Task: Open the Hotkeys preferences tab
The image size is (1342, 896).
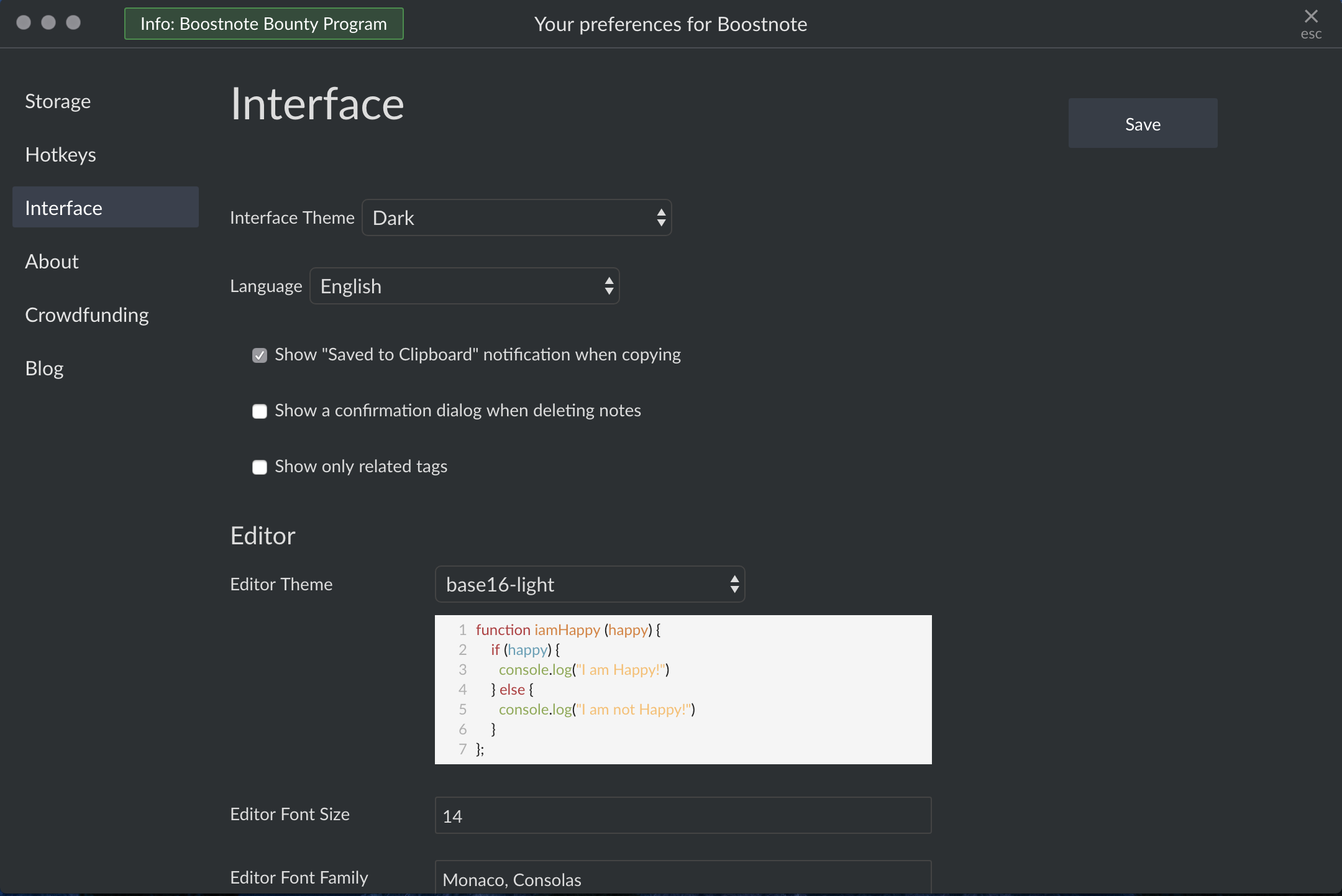Action: [60, 155]
